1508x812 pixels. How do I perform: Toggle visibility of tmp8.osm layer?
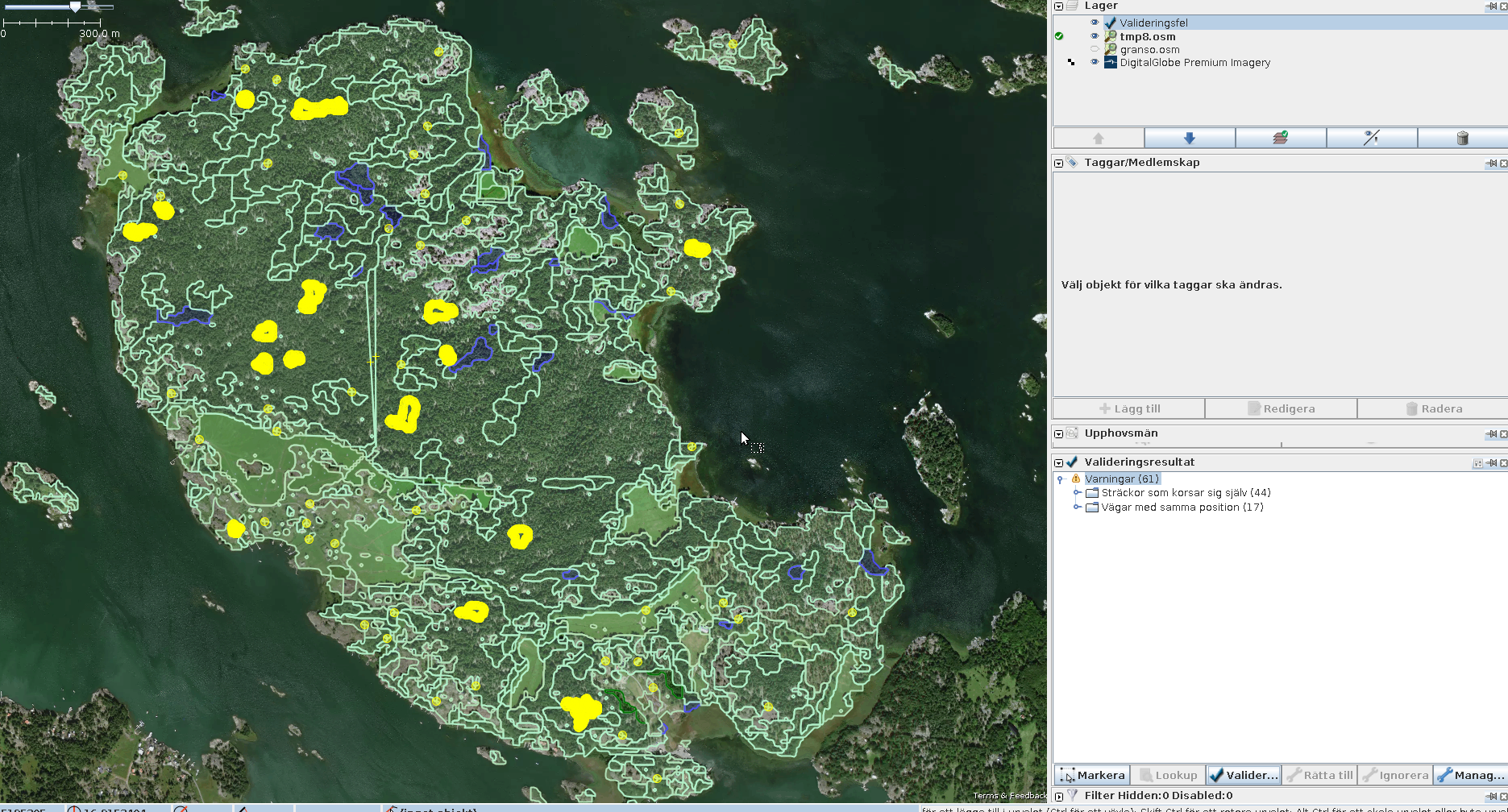click(x=1095, y=36)
